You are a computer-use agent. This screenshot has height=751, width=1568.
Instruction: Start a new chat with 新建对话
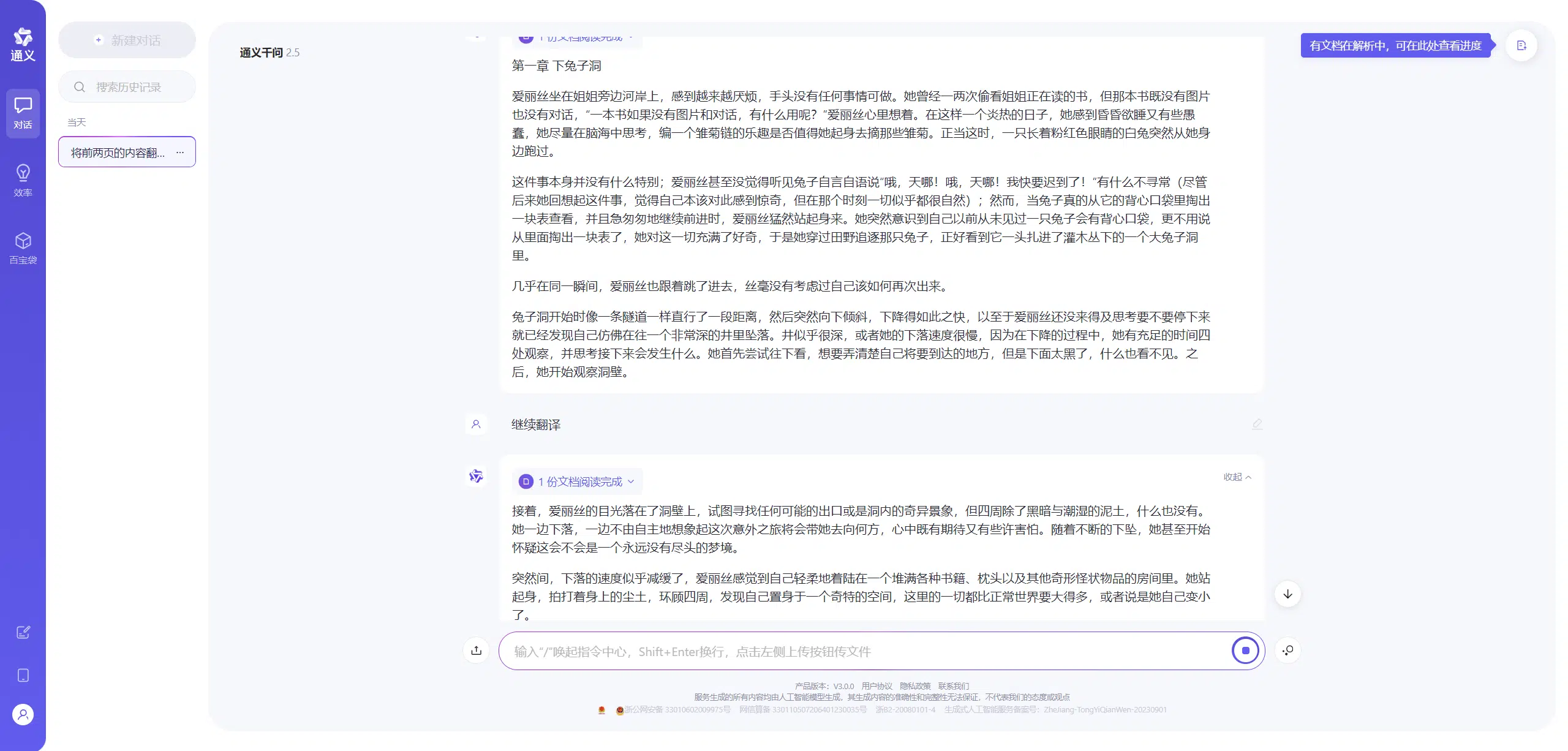click(x=127, y=40)
